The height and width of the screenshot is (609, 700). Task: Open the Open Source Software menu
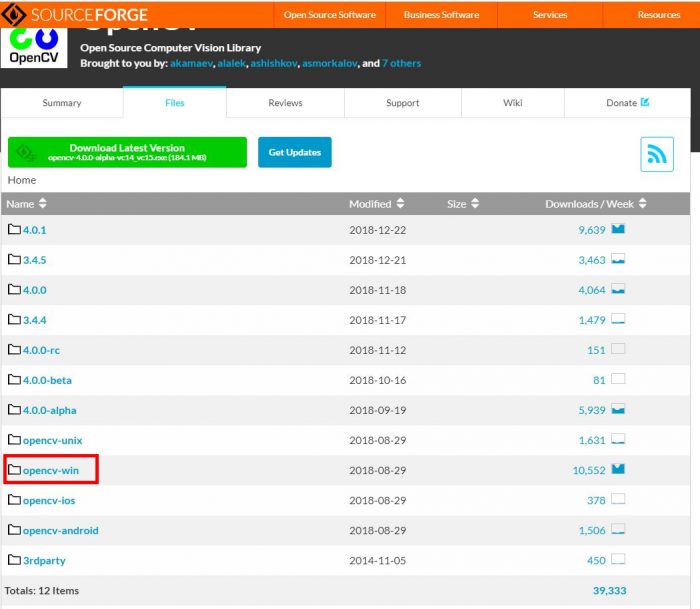[x=329, y=15]
